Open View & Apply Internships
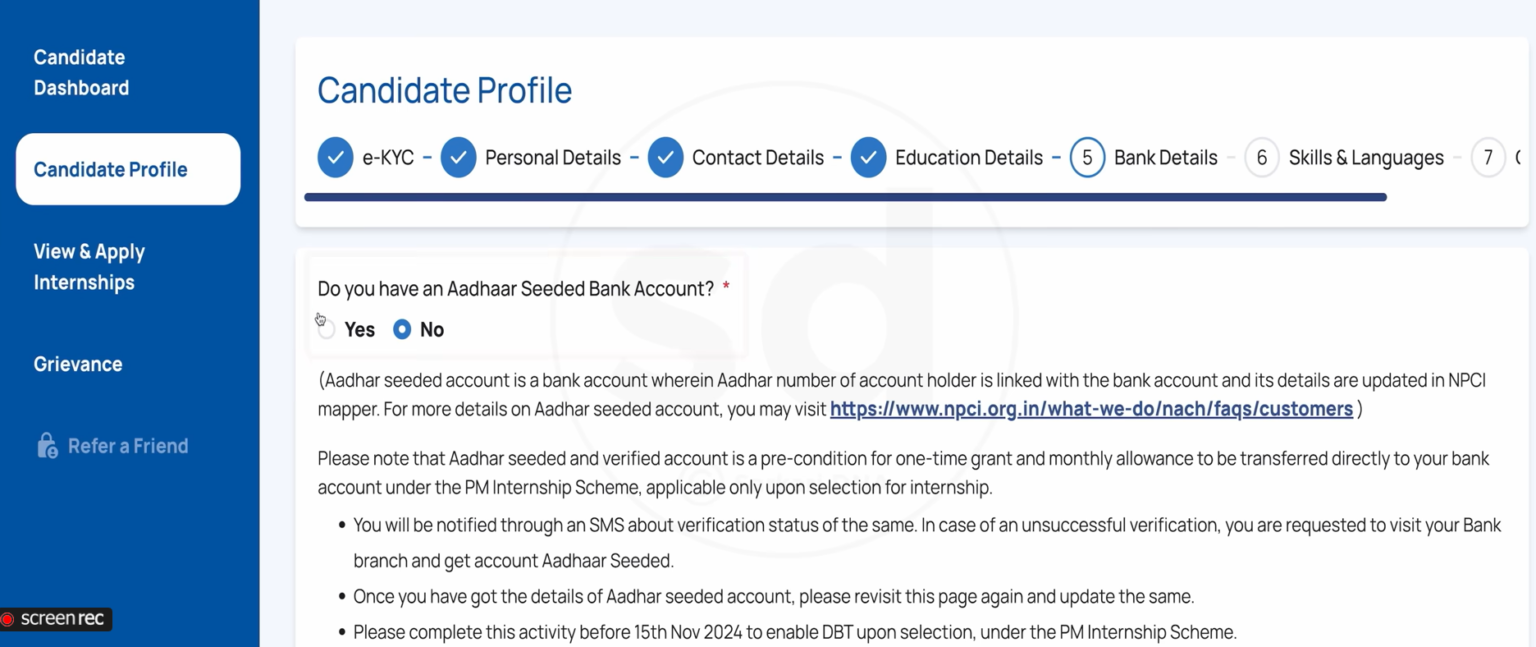 pos(89,266)
